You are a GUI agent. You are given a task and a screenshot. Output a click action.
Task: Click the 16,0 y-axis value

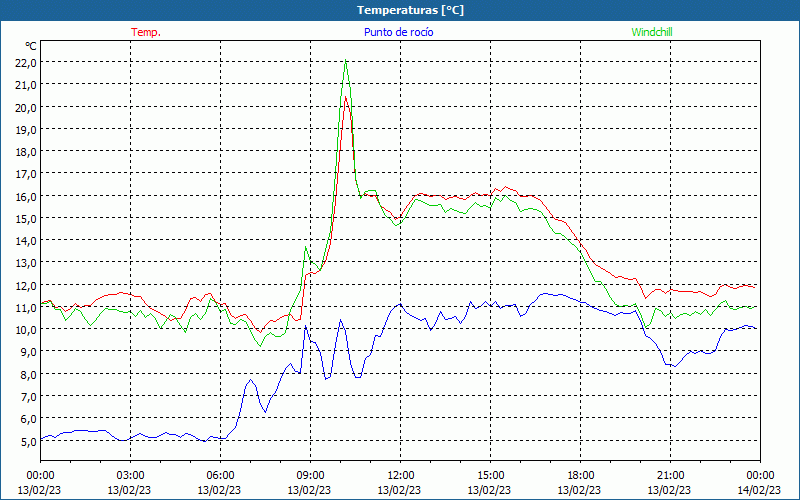pyautogui.click(x=27, y=196)
